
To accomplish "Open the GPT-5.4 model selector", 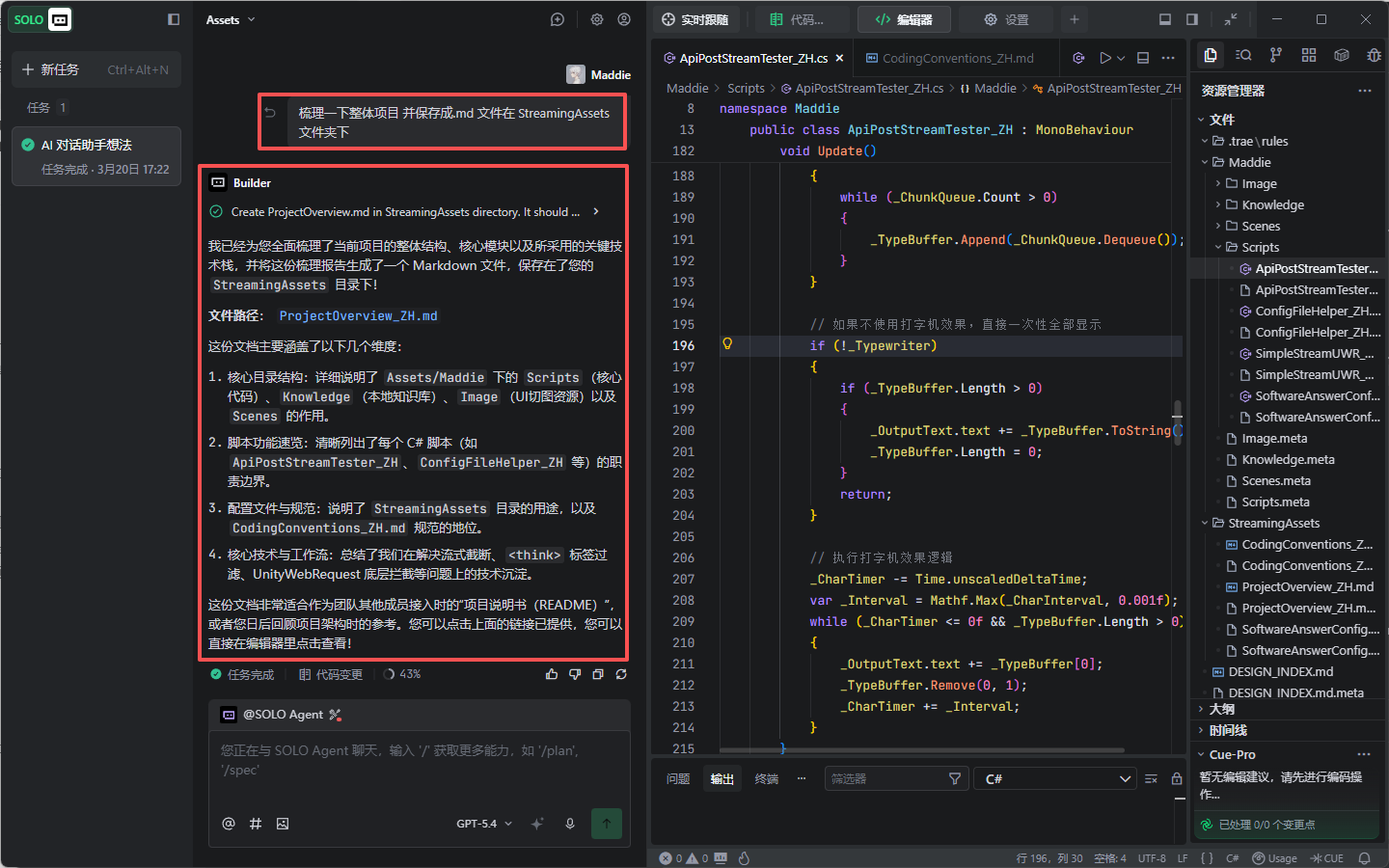I will [484, 824].
